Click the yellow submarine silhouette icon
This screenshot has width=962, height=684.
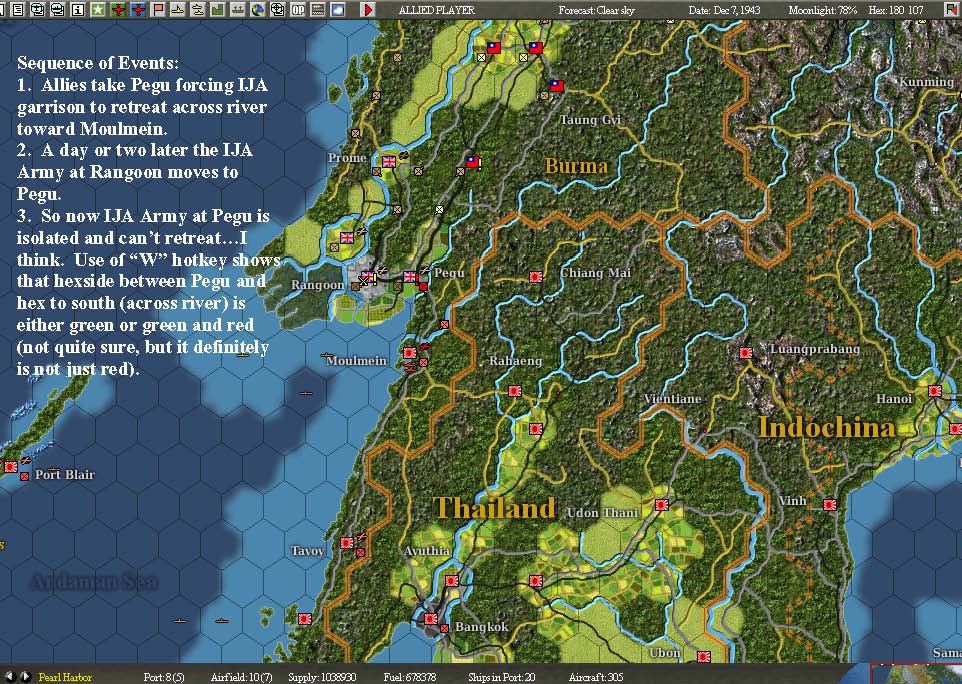(x=177, y=10)
